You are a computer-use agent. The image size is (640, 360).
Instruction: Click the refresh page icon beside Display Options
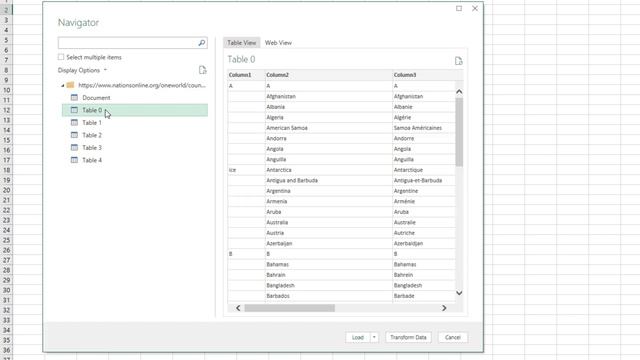(x=202, y=70)
